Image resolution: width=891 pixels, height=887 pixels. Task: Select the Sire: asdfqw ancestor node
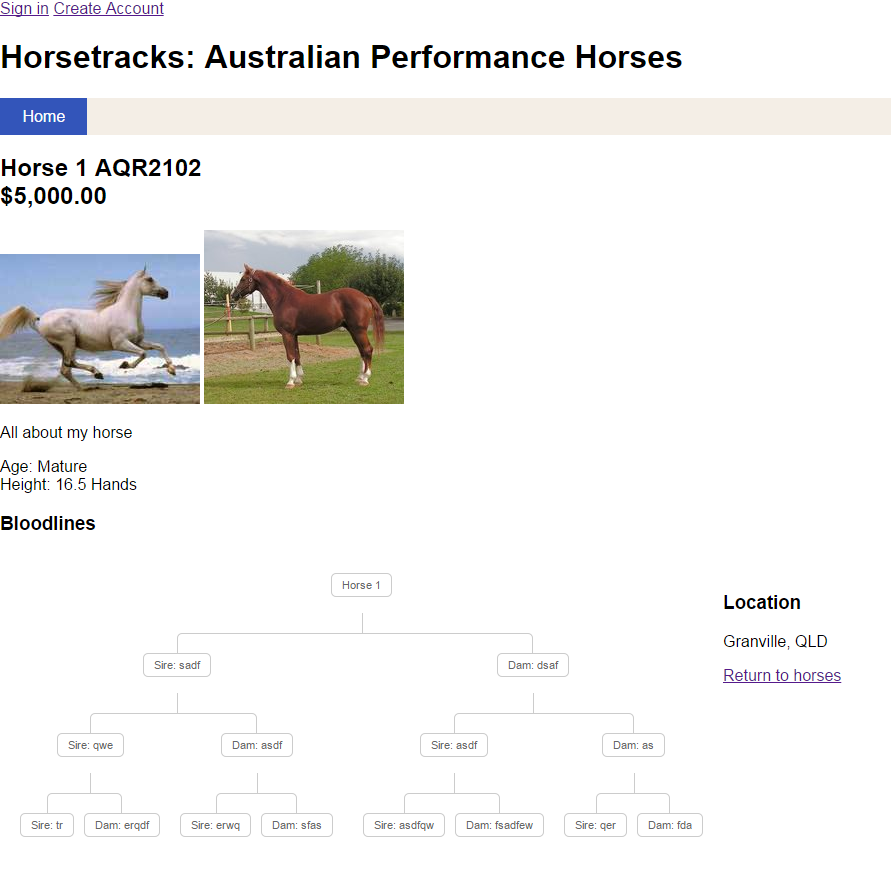pos(404,825)
